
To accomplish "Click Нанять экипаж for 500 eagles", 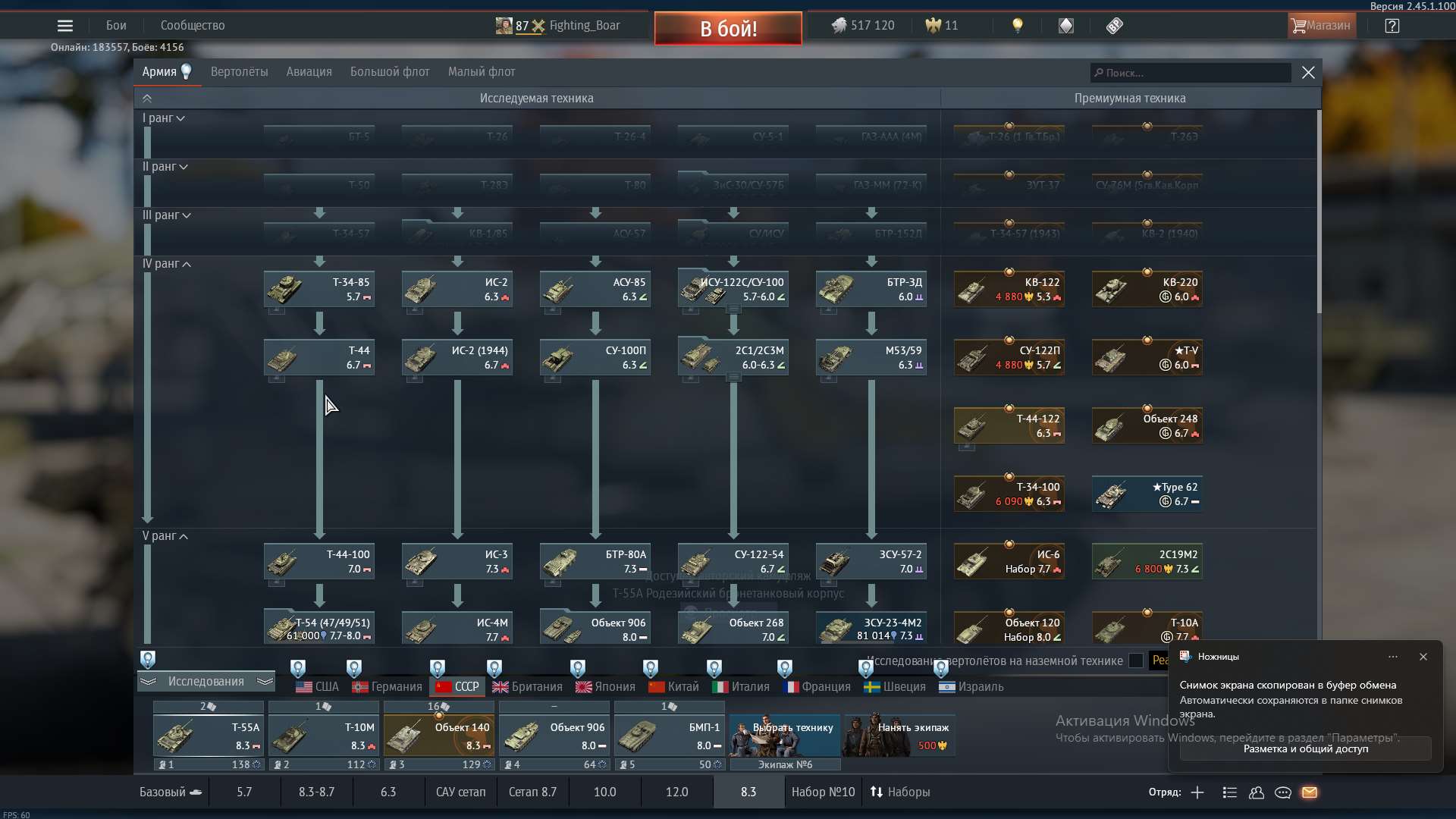I will coord(900,735).
